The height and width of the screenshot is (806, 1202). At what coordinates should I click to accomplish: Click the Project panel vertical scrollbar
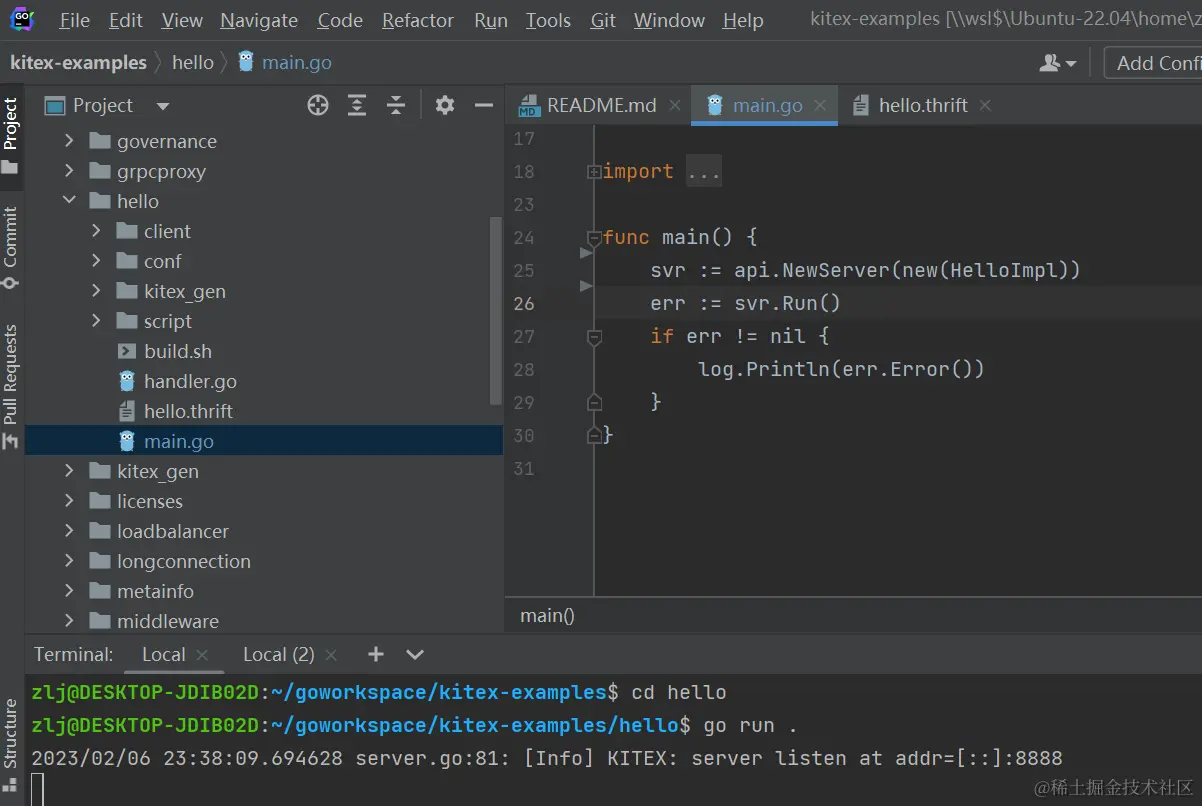click(496, 310)
